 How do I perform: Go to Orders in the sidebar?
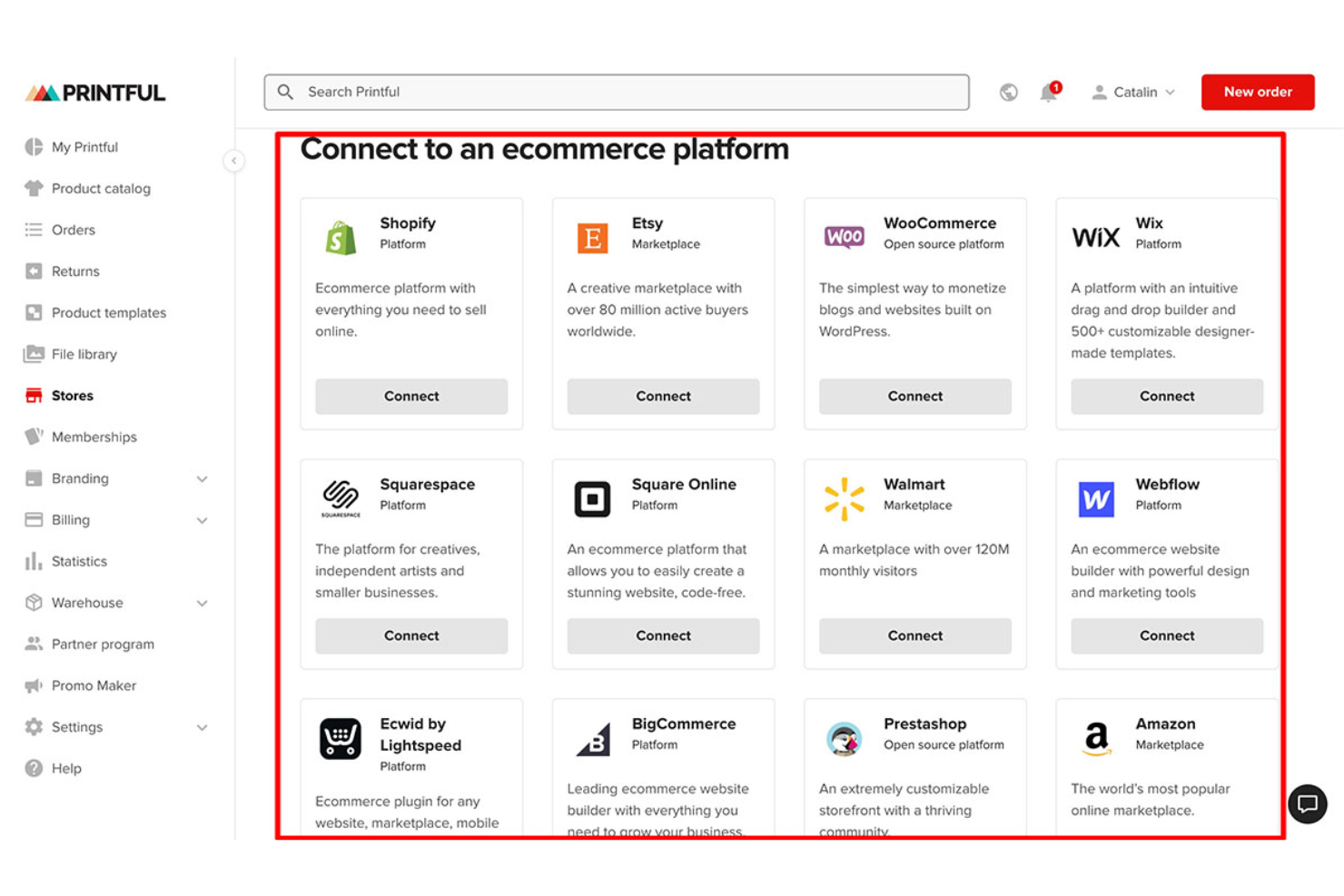coord(73,230)
